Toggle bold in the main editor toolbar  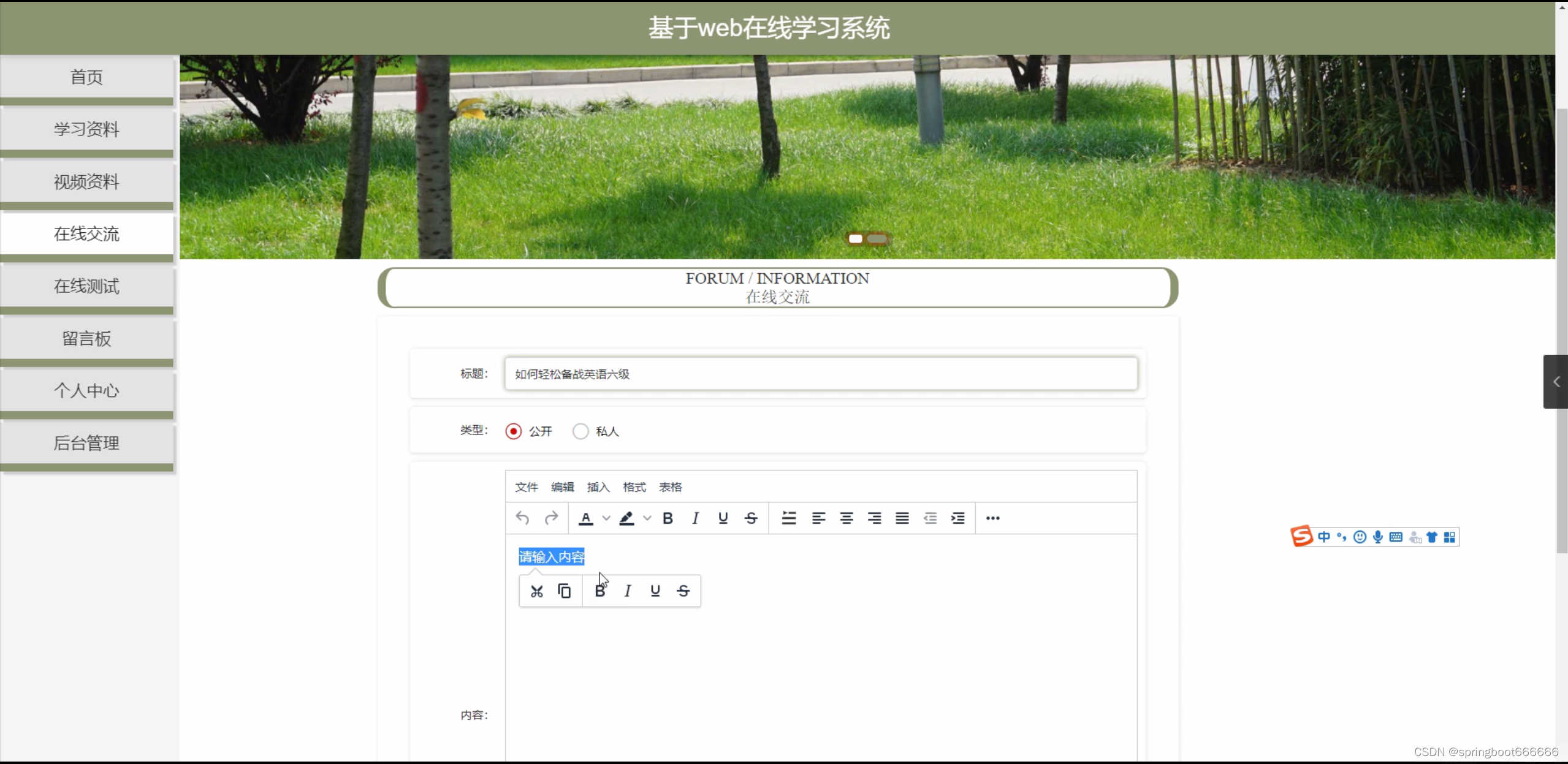click(x=668, y=518)
